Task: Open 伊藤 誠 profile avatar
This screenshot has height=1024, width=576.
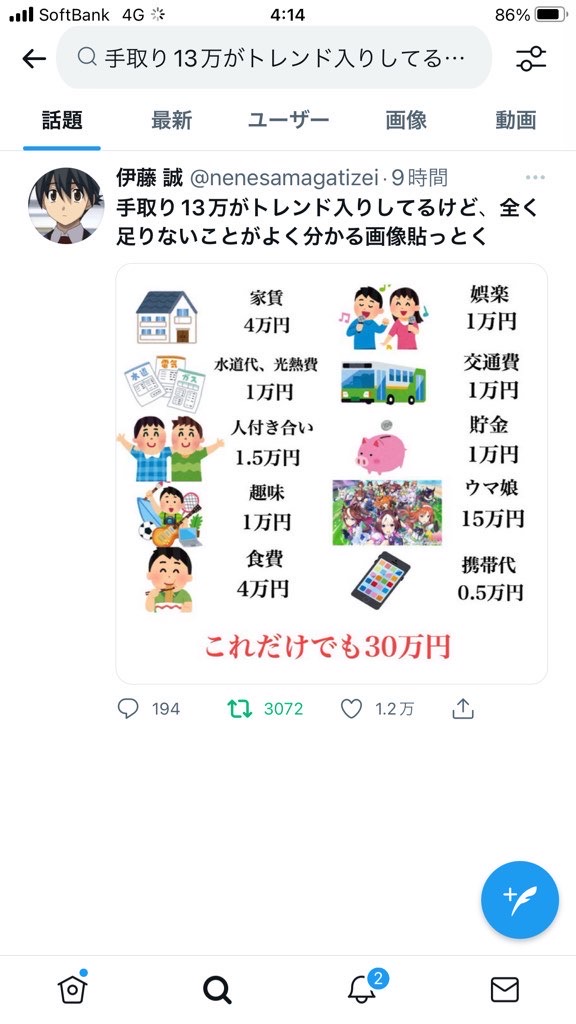Action: coord(66,206)
